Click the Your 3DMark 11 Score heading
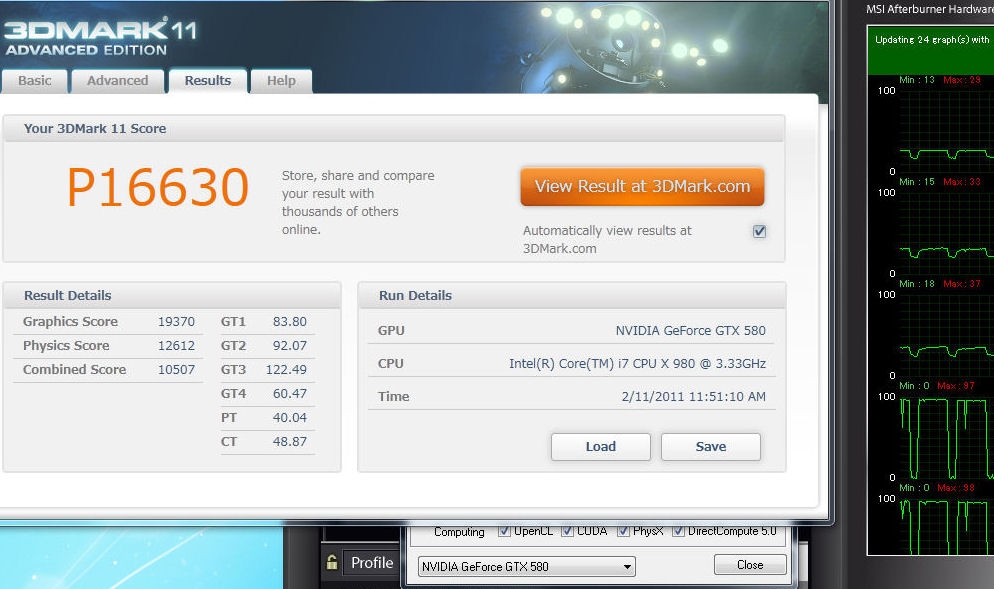994x589 pixels. coord(95,129)
